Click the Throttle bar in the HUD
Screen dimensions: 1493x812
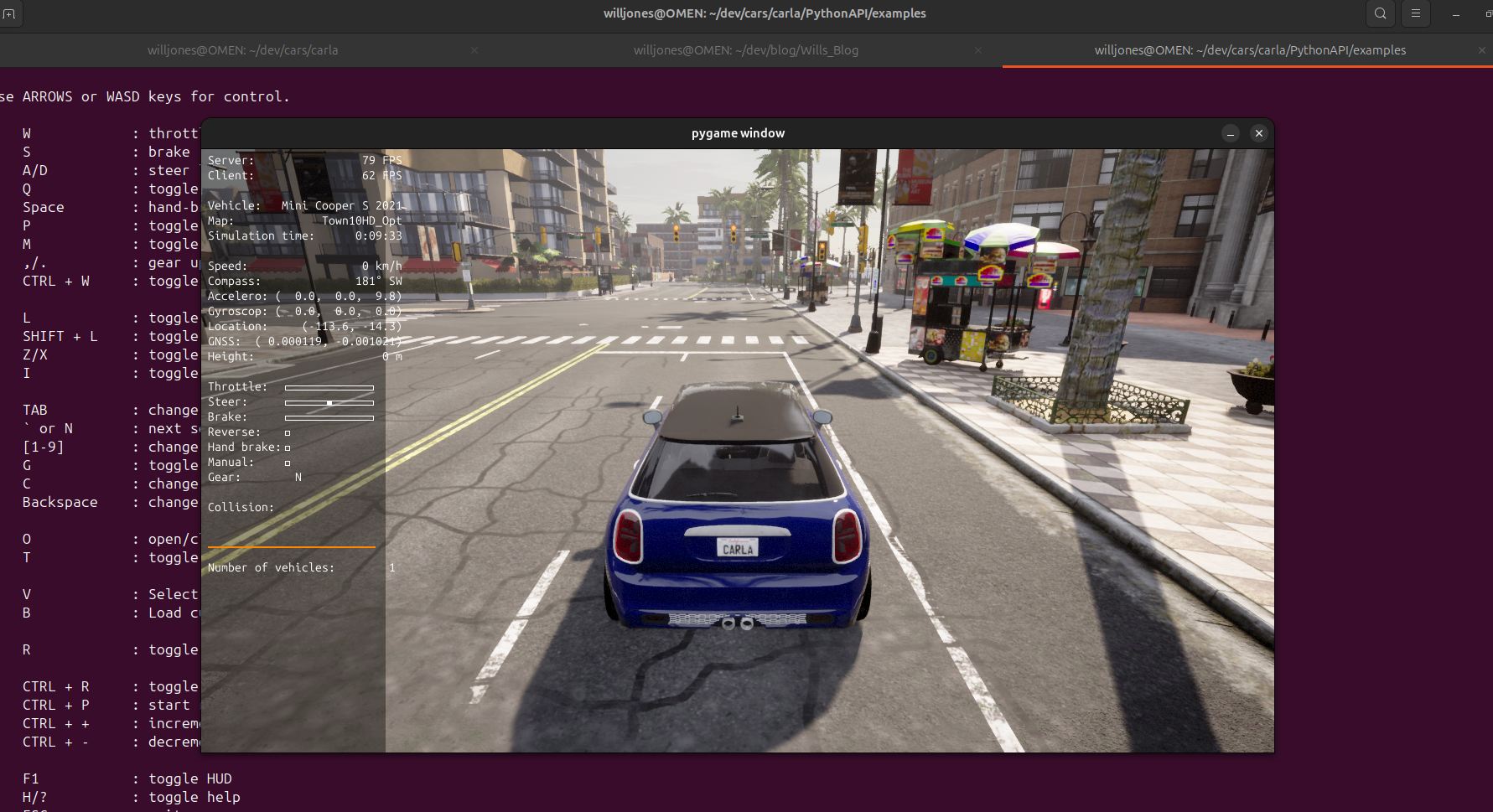click(x=329, y=388)
